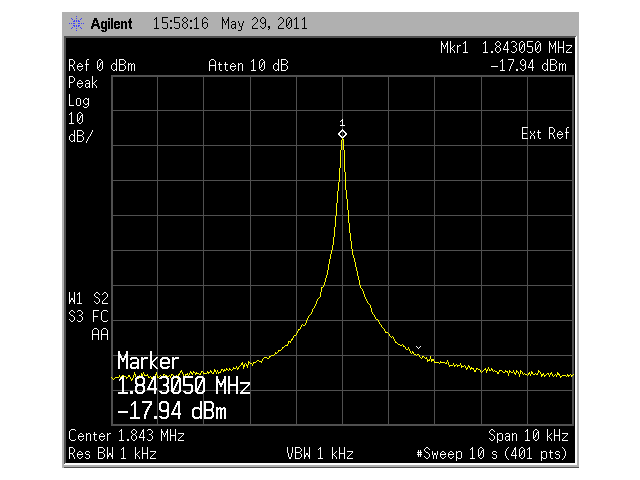640x480 pixels.
Task: Click the S3 FC status label
Action: click(88, 317)
